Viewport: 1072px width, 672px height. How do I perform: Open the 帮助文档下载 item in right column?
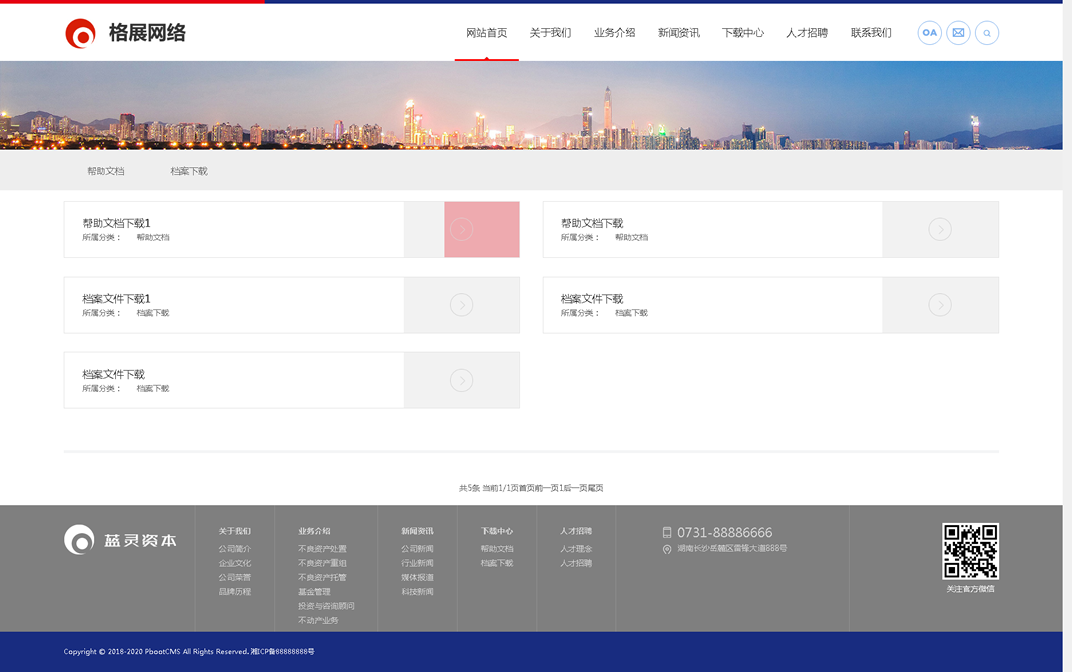(x=592, y=223)
